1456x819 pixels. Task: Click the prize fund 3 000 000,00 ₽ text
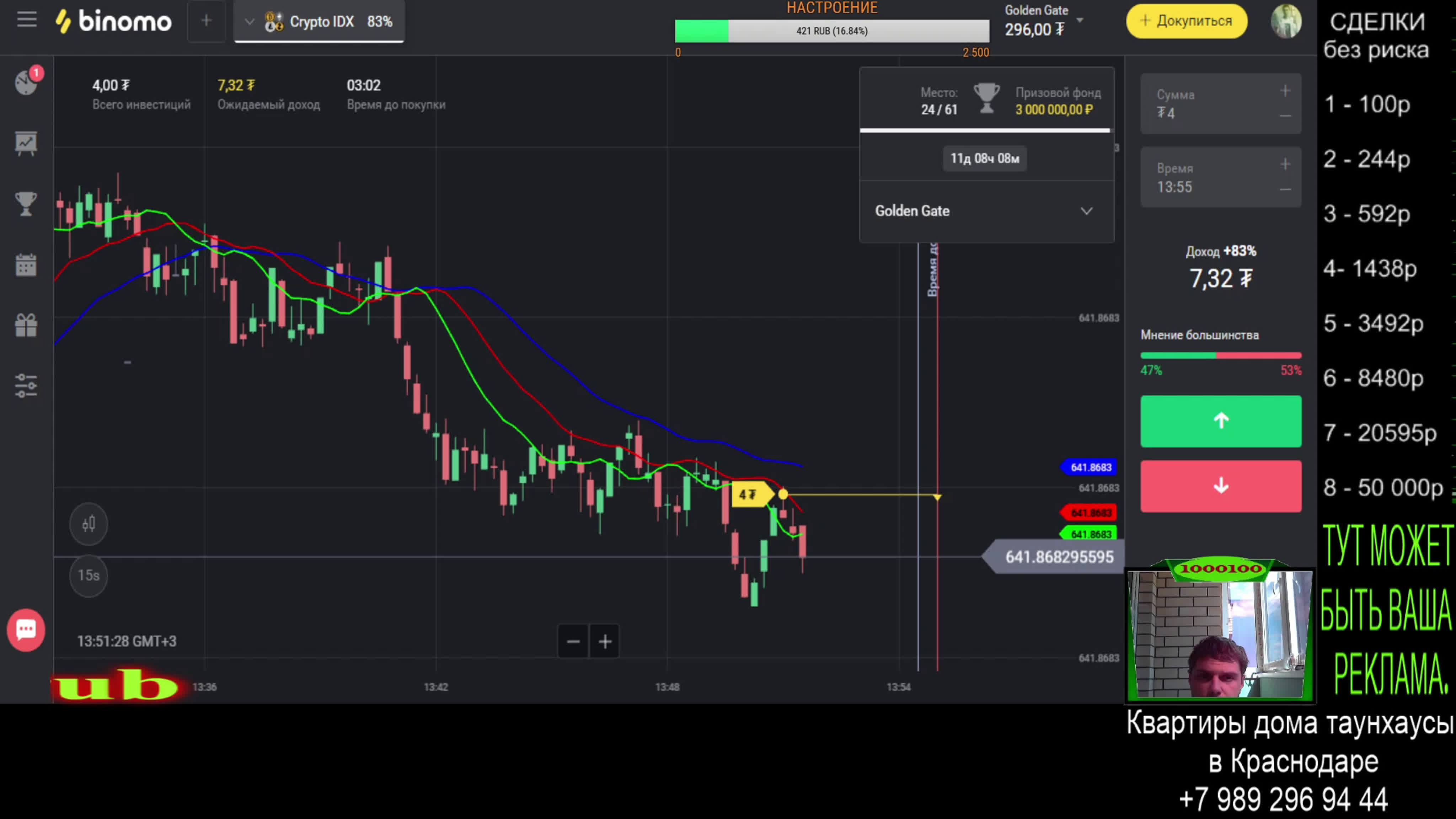(1054, 109)
